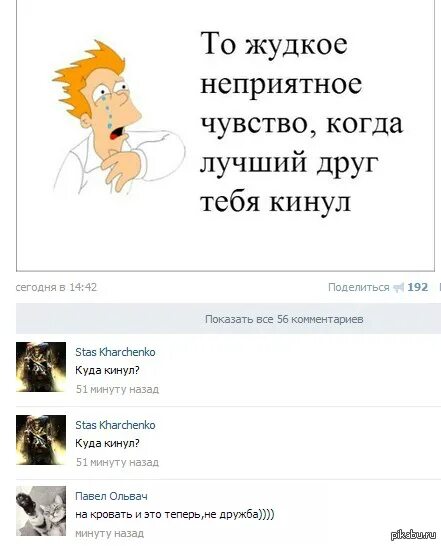Open Stas Kharchenko's avatar on the second comment
The height and width of the screenshot is (546, 441).
pos(41,440)
